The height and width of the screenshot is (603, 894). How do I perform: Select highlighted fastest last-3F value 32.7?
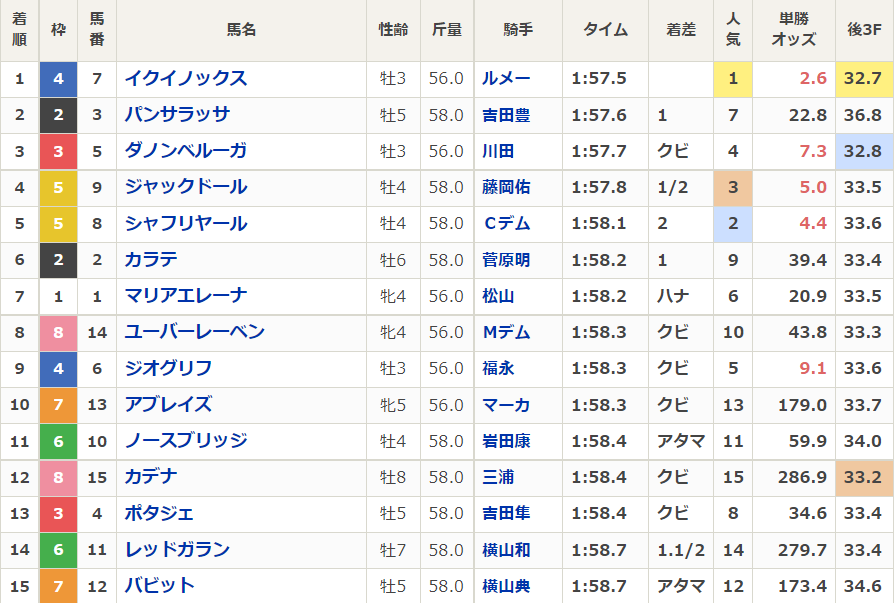[864, 79]
